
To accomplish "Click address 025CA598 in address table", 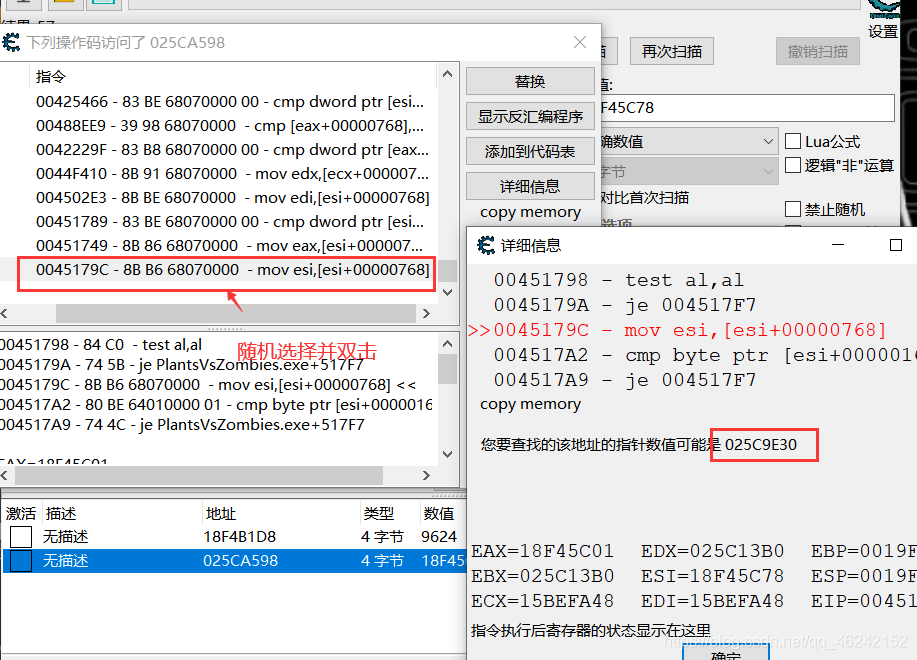I will (240, 561).
